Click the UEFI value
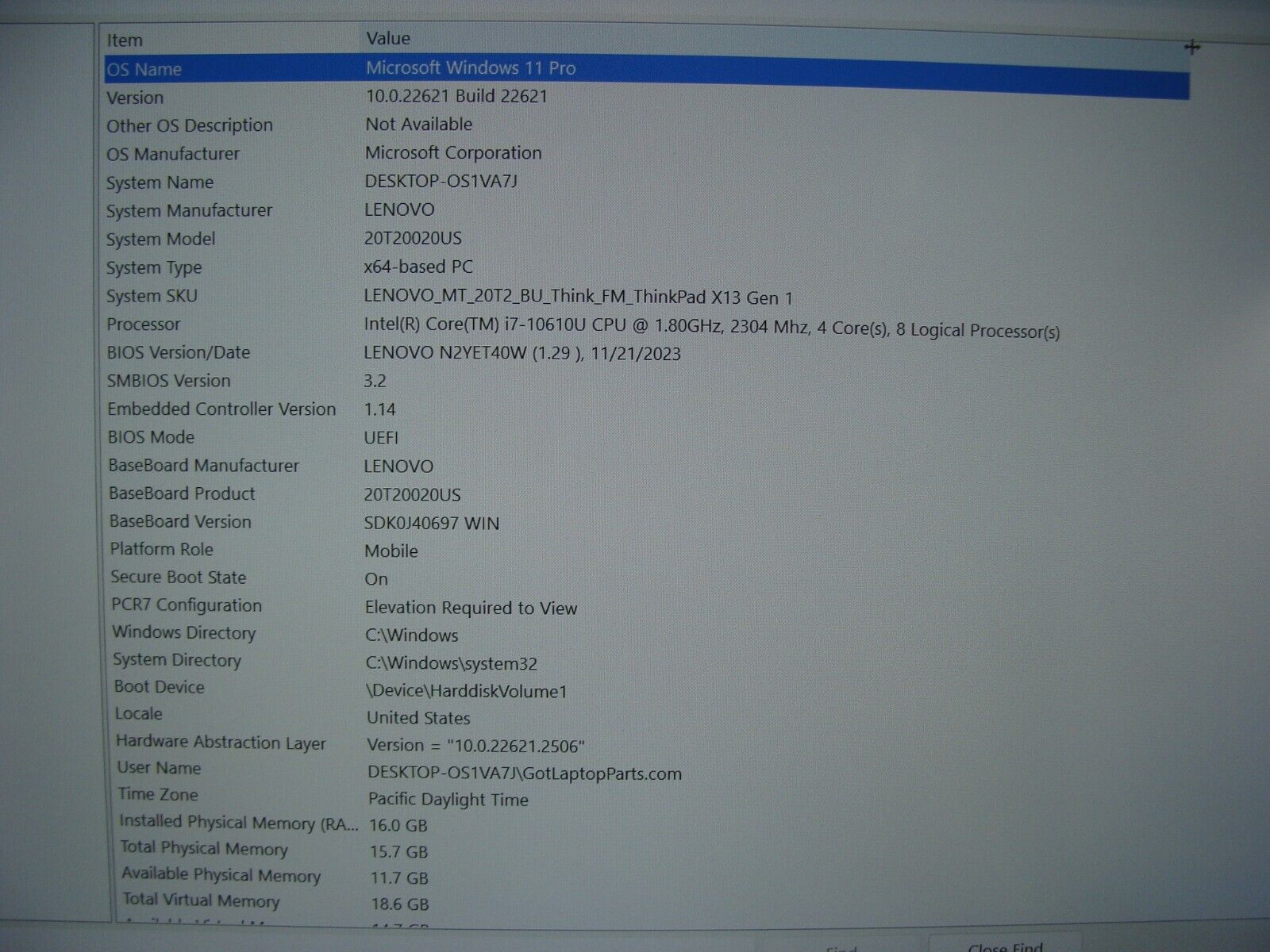The height and width of the screenshot is (952, 1270). pos(381,438)
